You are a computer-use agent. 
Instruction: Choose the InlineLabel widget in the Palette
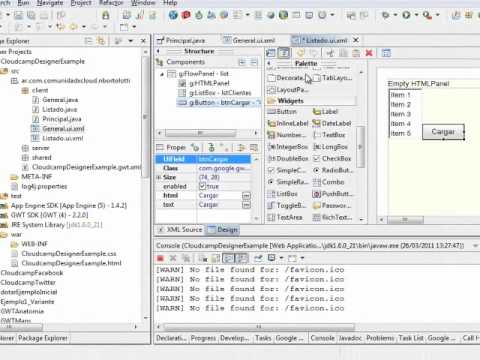pyautogui.click(x=288, y=123)
